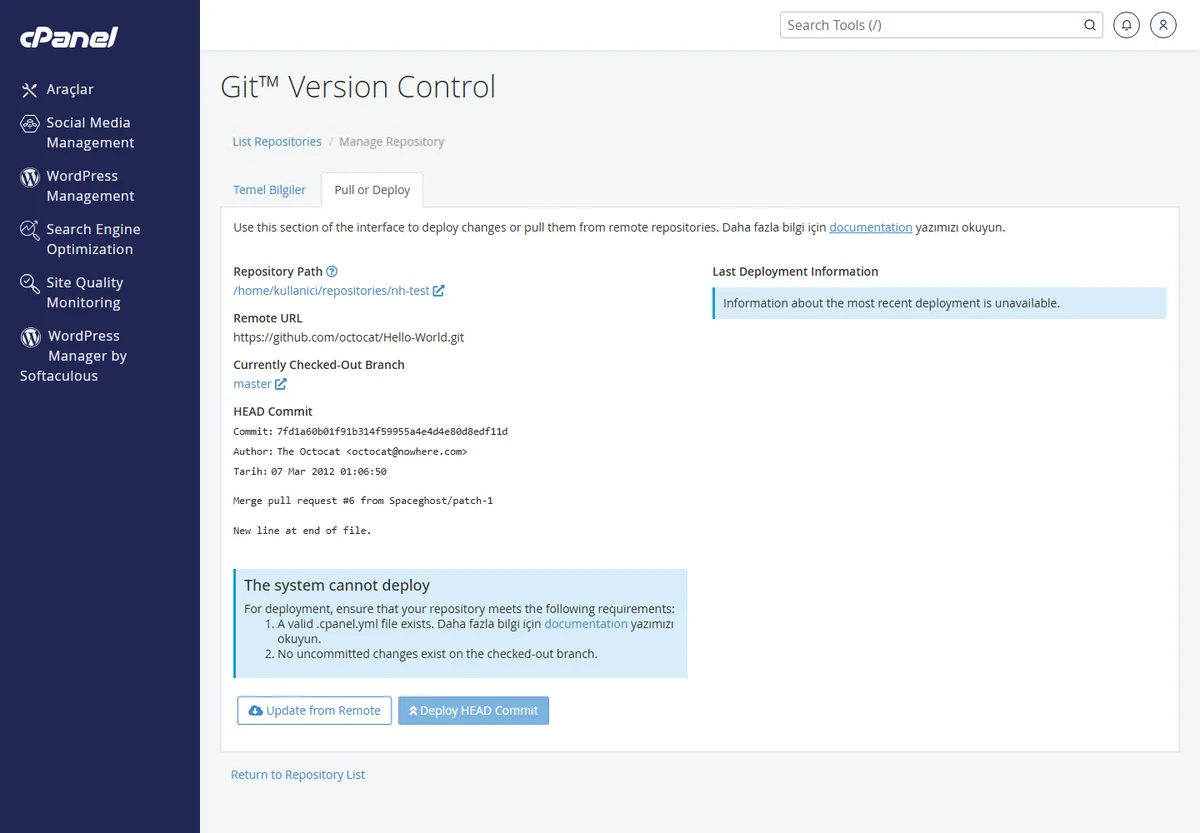Screen dimensions: 1200x833
Task: Click the Social Media Management icon
Action: tap(30, 124)
